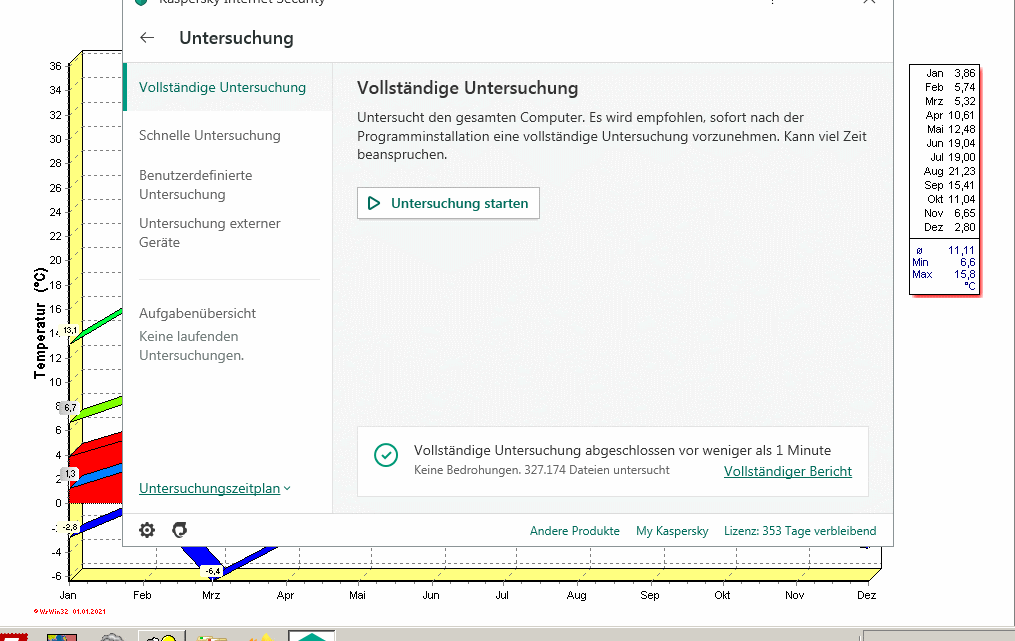
Task: Click the 6,7 data label on chart
Action: [70, 408]
